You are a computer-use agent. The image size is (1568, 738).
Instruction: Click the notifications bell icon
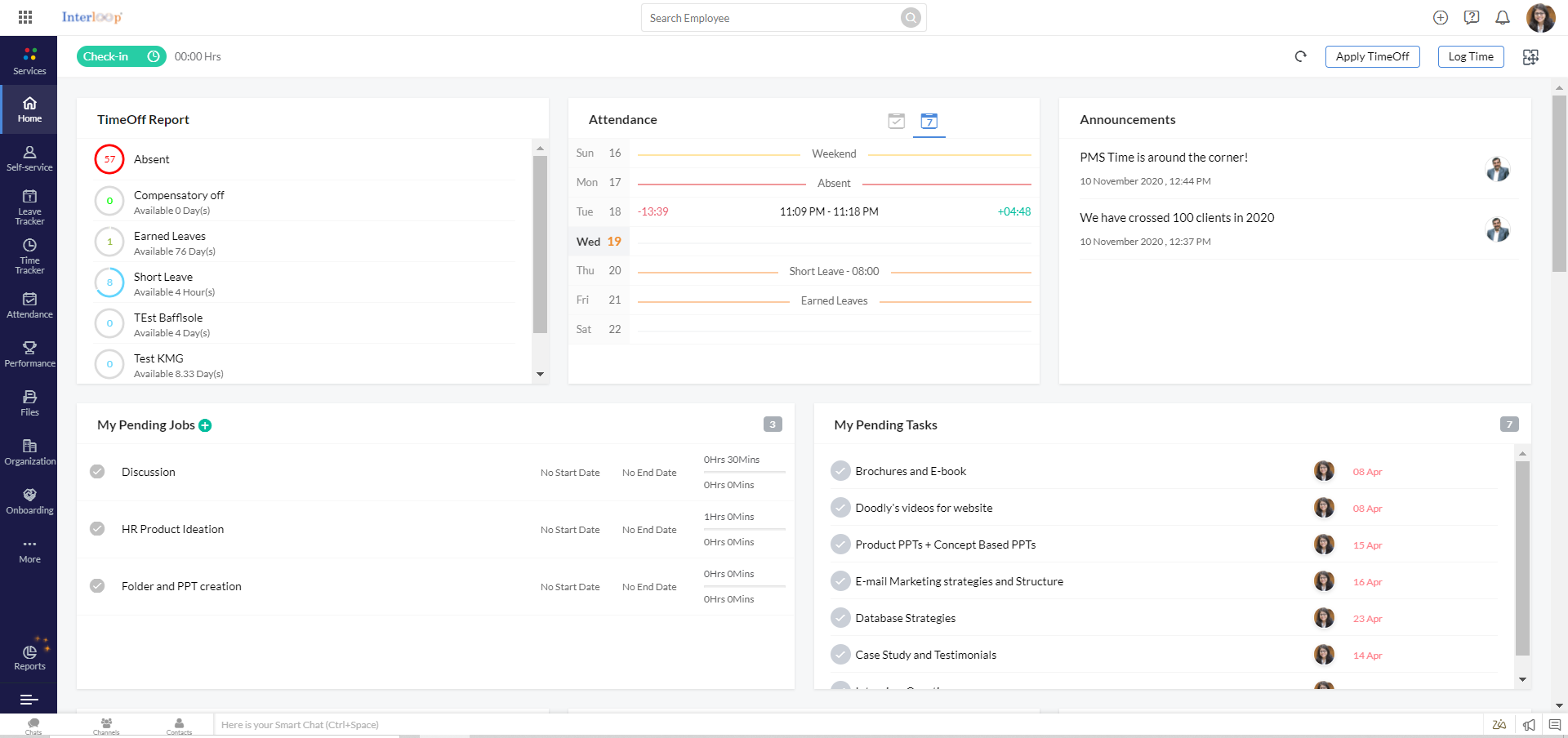click(x=1502, y=18)
